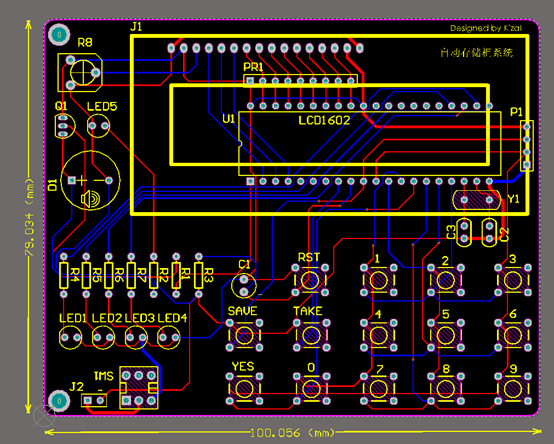The width and height of the screenshot is (554, 444).
Task: Select the LED5 footprint
Action: (x=99, y=126)
